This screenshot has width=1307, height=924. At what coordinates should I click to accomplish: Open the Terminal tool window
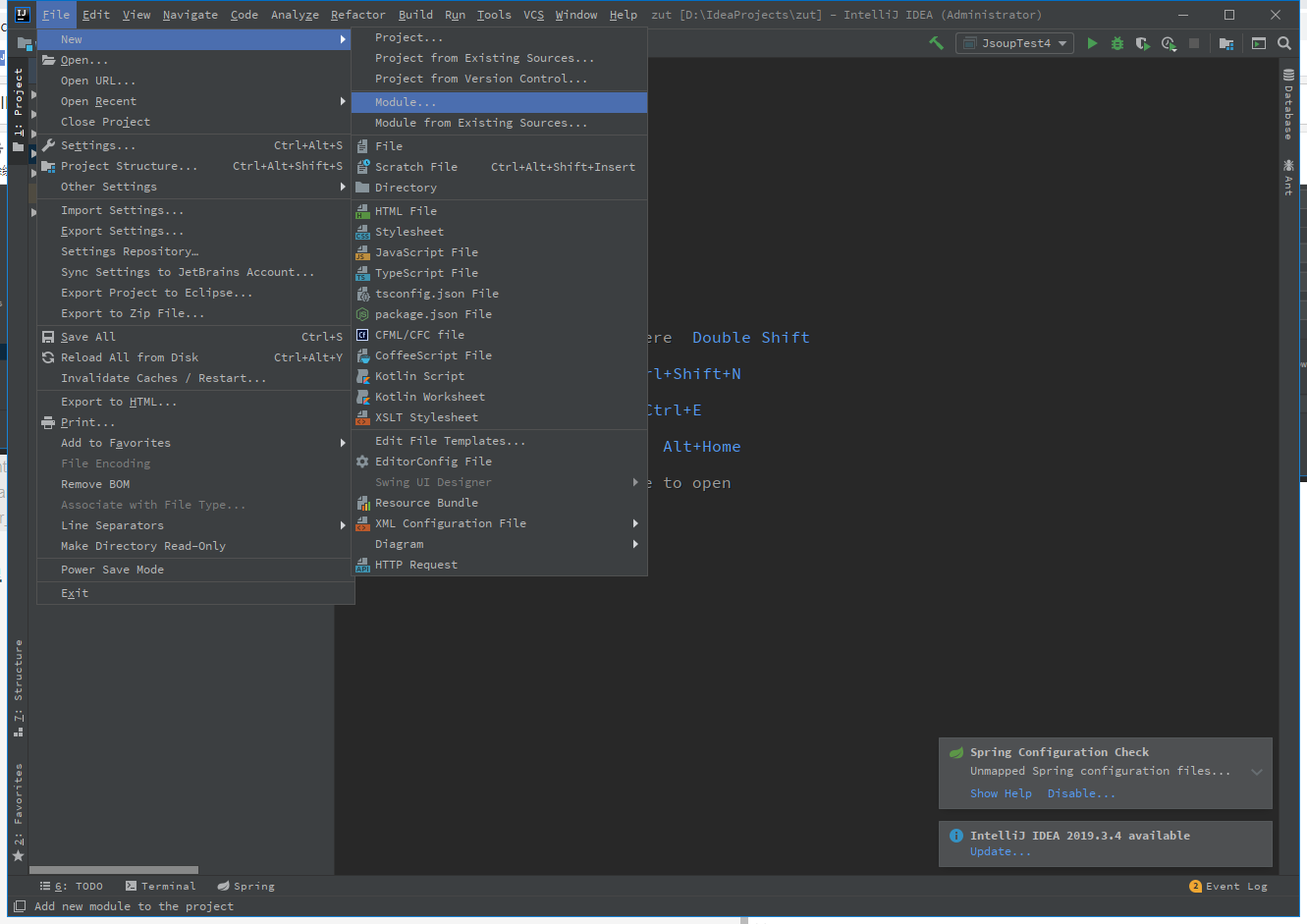point(161,886)
